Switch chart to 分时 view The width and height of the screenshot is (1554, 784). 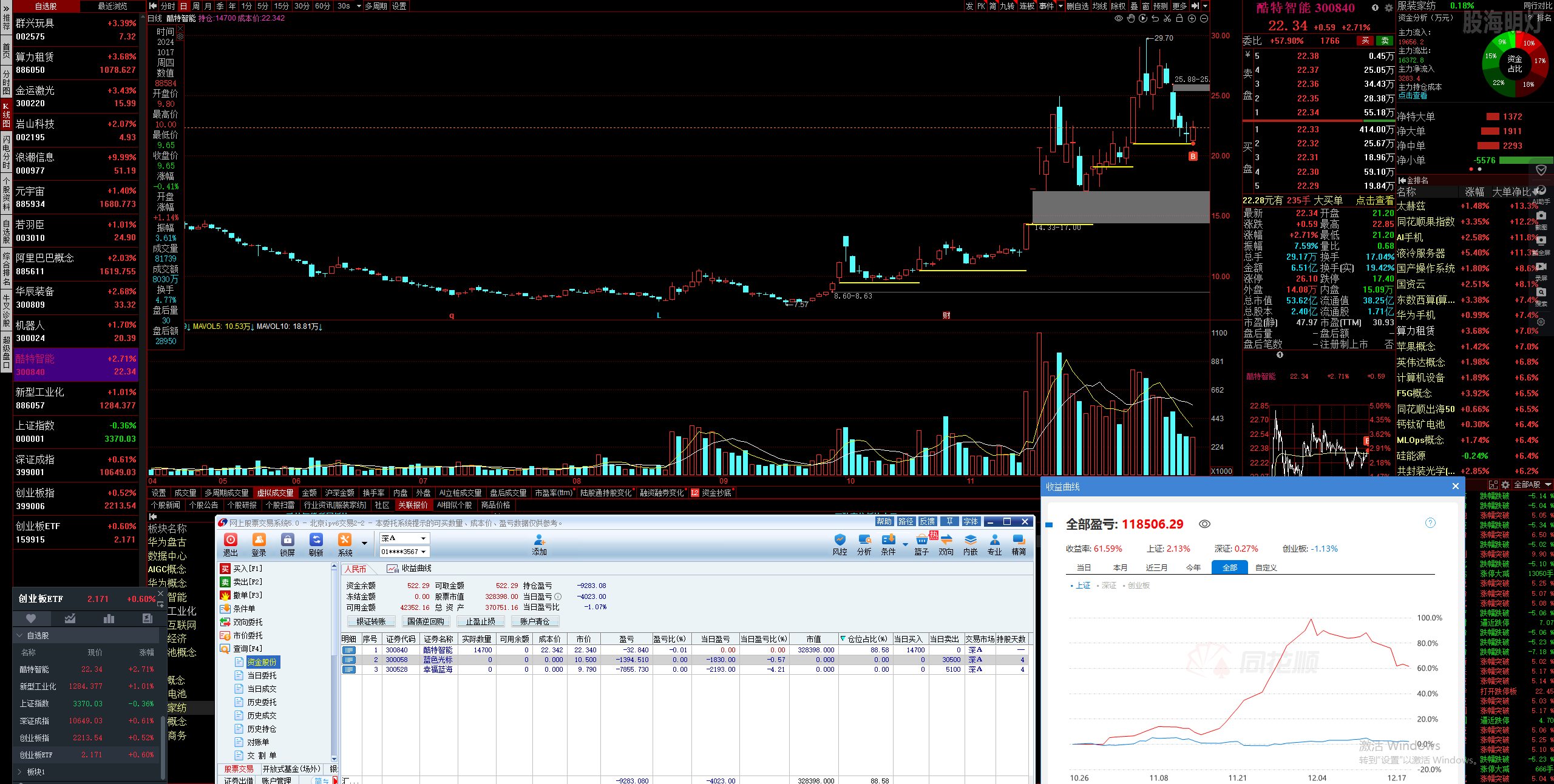(168, 6)
